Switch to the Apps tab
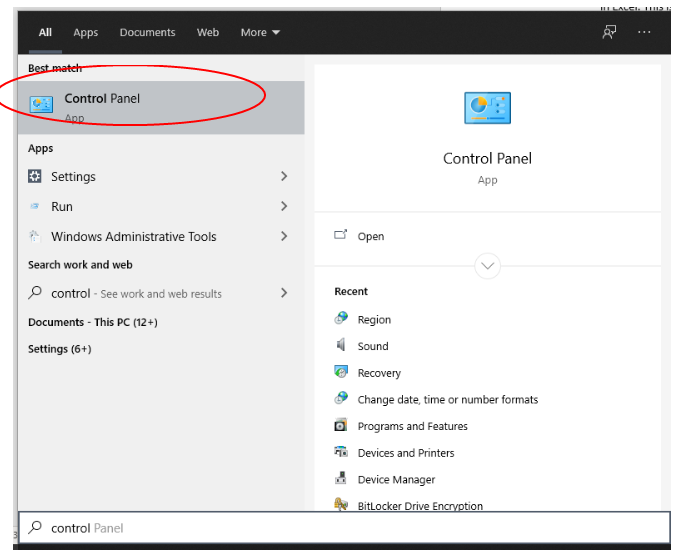Viewport: 677px width, 554px height. pos(86,32)
